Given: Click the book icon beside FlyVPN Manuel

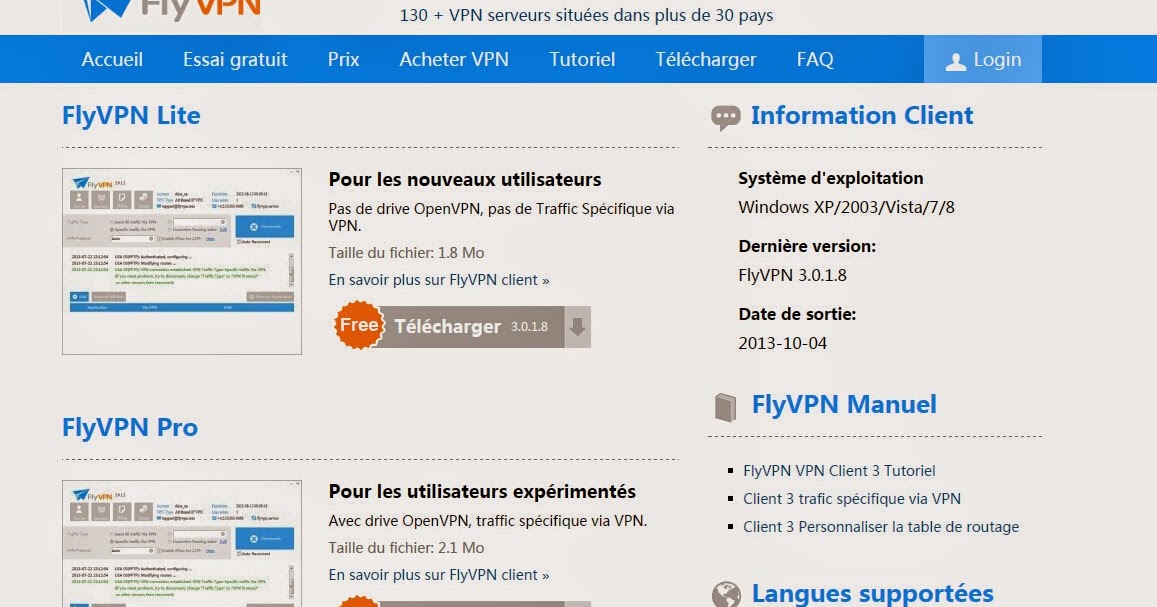Looking at the screenshot, I should [725, 407].
